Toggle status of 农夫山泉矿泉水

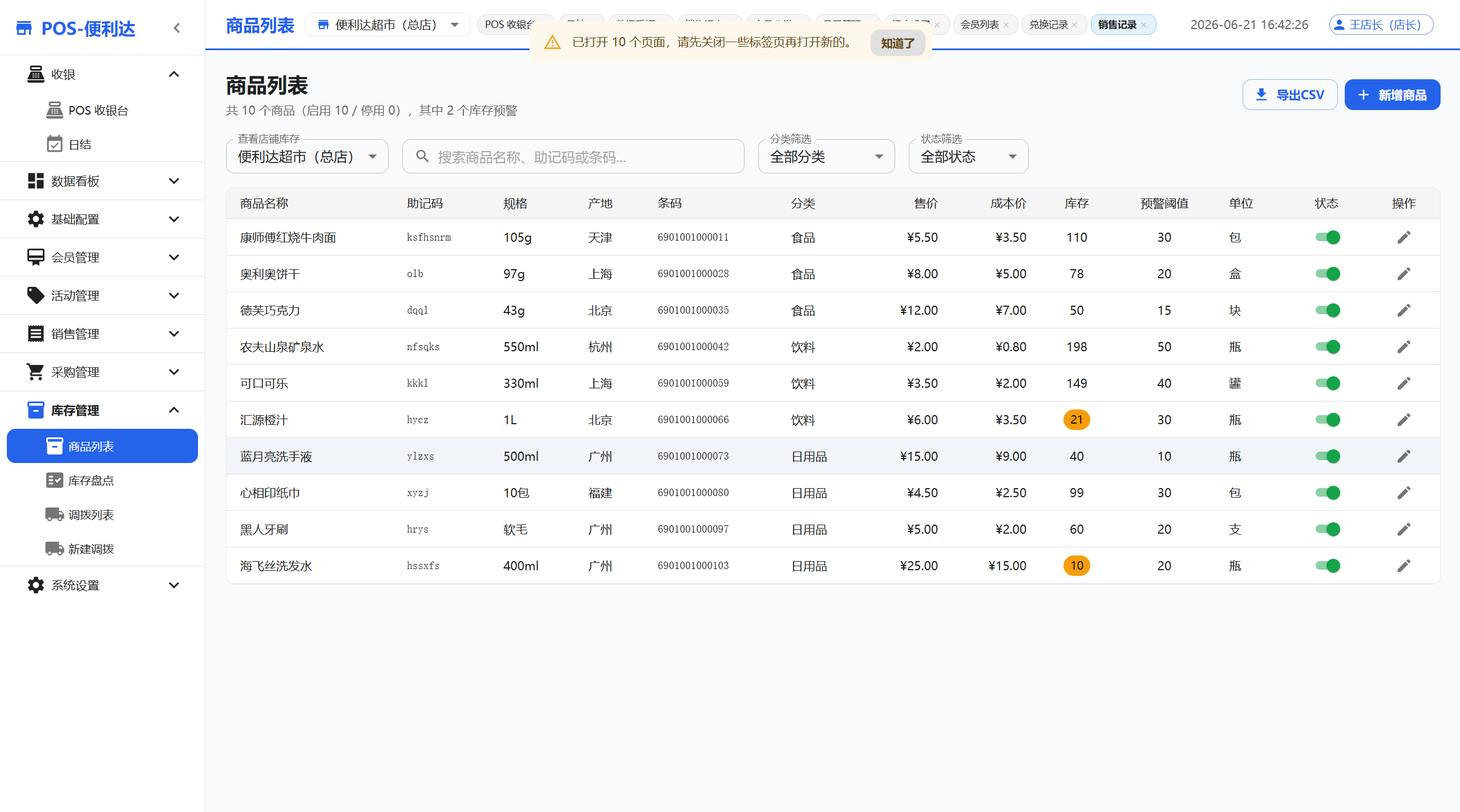(x=1328, y=347)
